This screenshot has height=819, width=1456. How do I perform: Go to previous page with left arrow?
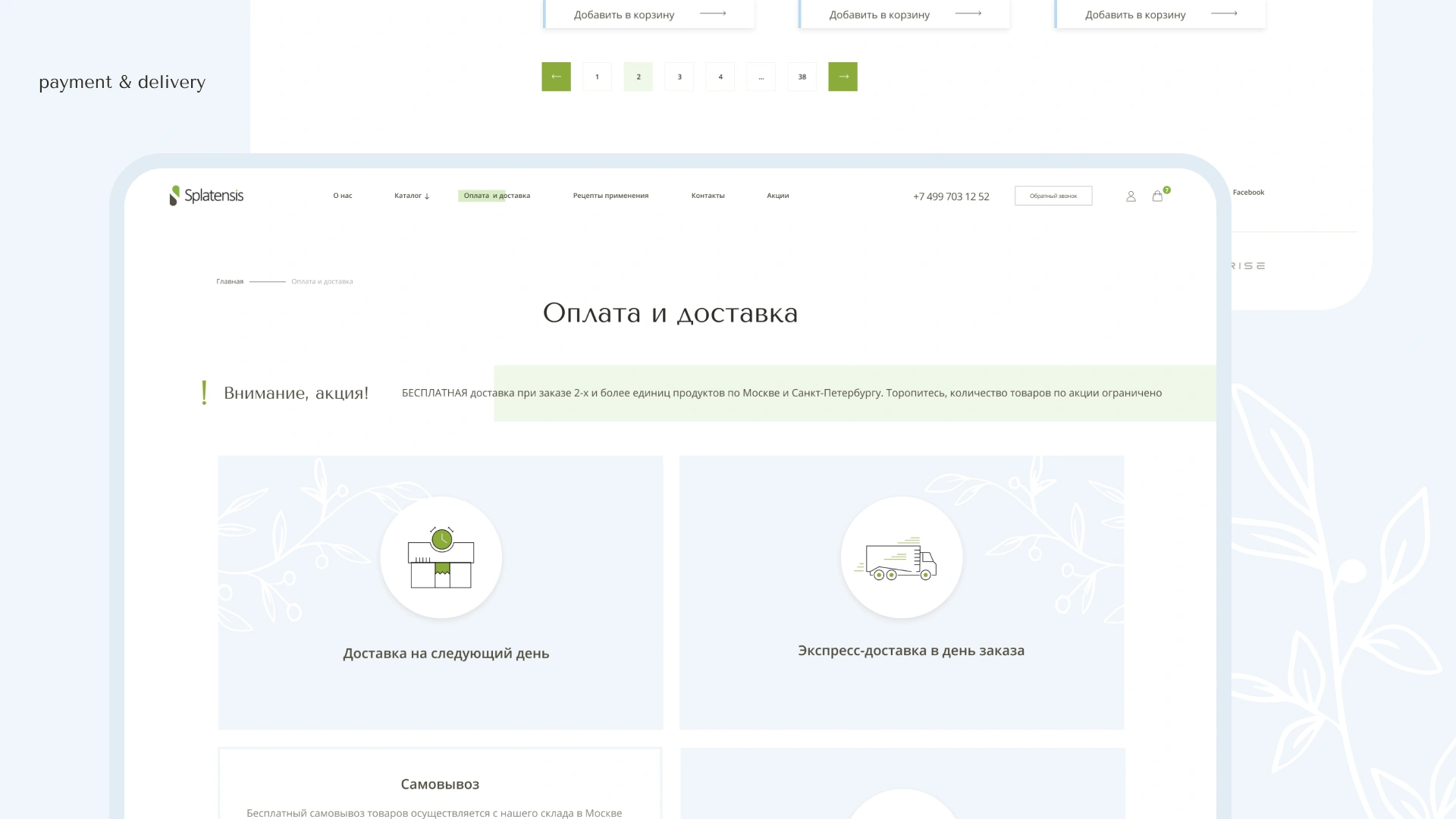pyautogui.click(x=556, y=77)
